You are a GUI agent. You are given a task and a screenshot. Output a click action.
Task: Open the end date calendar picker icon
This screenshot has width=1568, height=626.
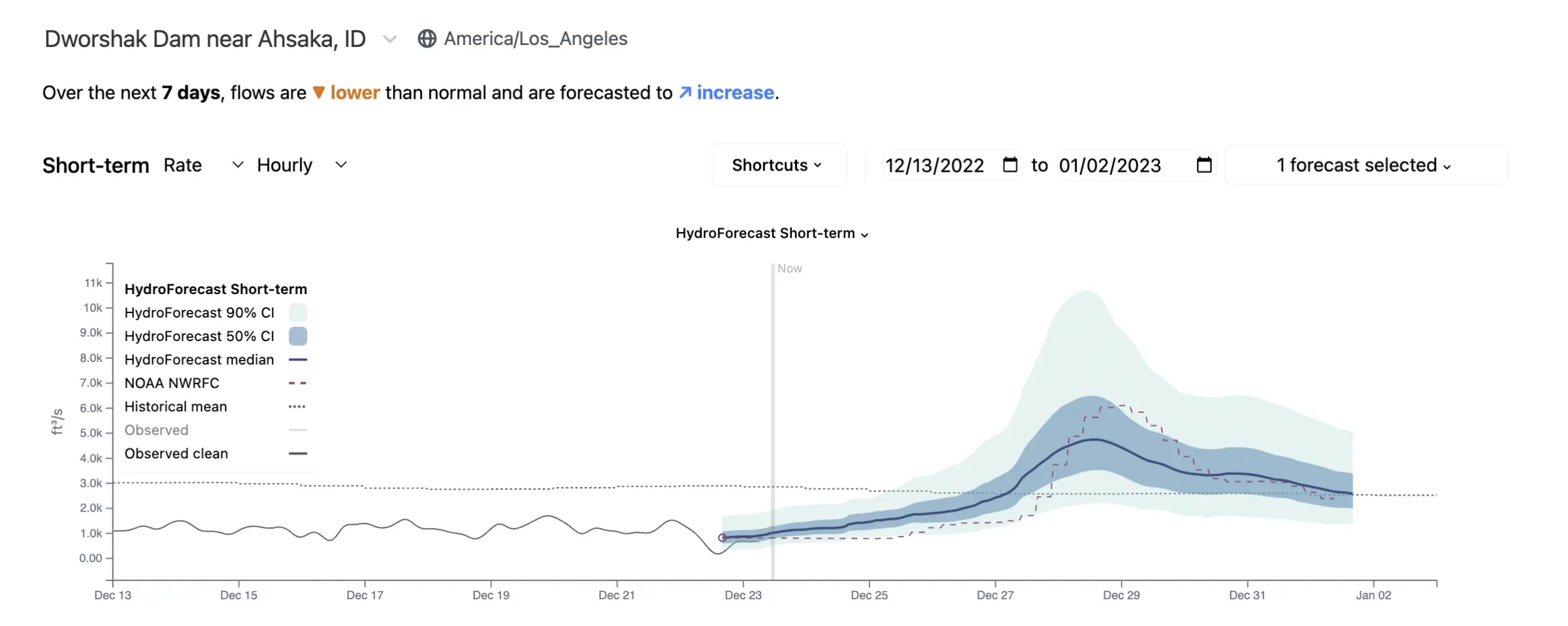1204,165
